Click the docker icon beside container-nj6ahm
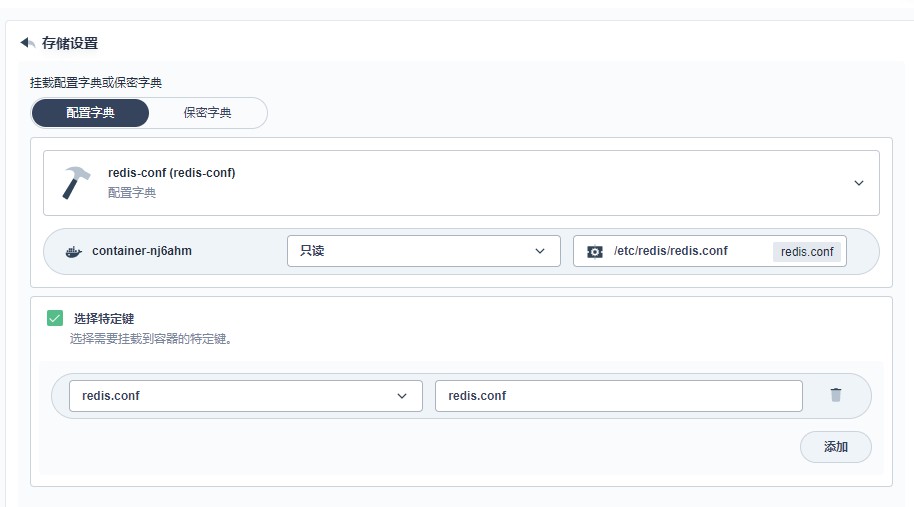914x507 pixels. (x=73, y=252)
